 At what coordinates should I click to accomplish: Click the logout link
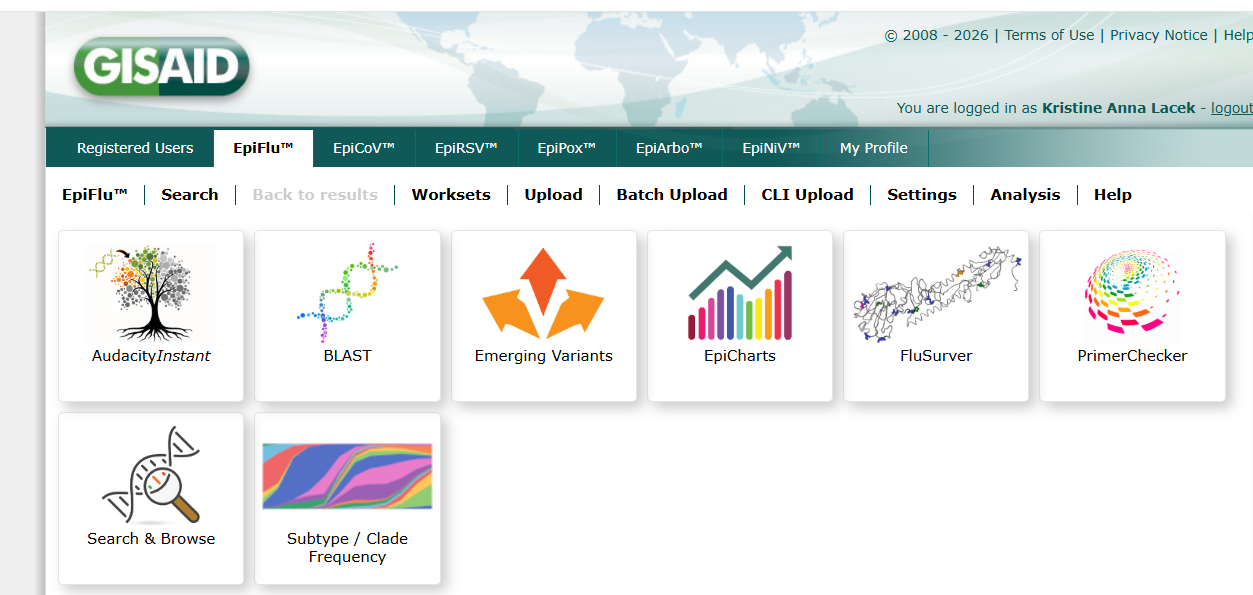[x=1231, y=107]
